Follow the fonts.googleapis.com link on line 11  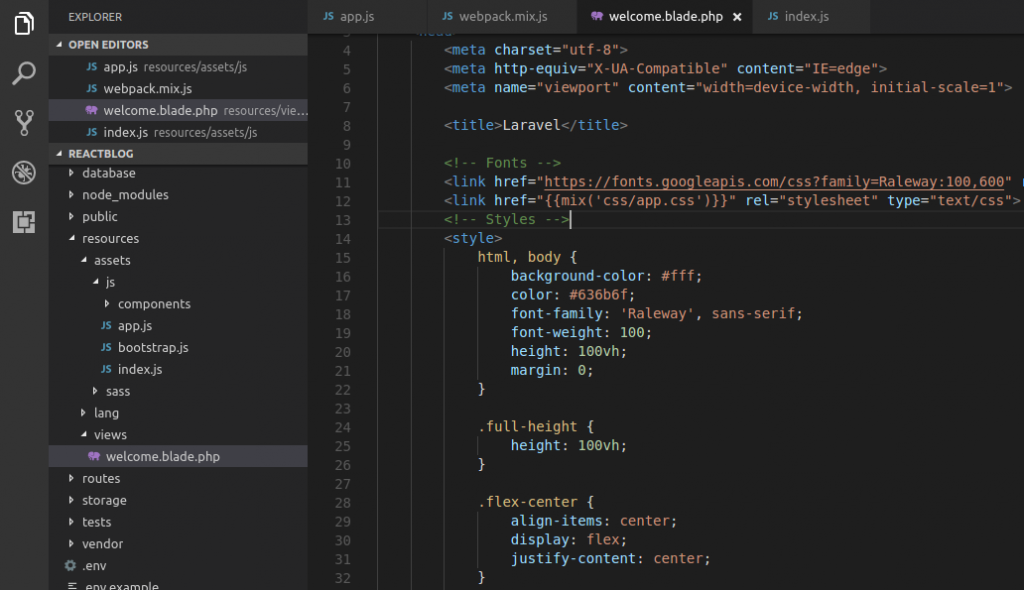(774, 182)
